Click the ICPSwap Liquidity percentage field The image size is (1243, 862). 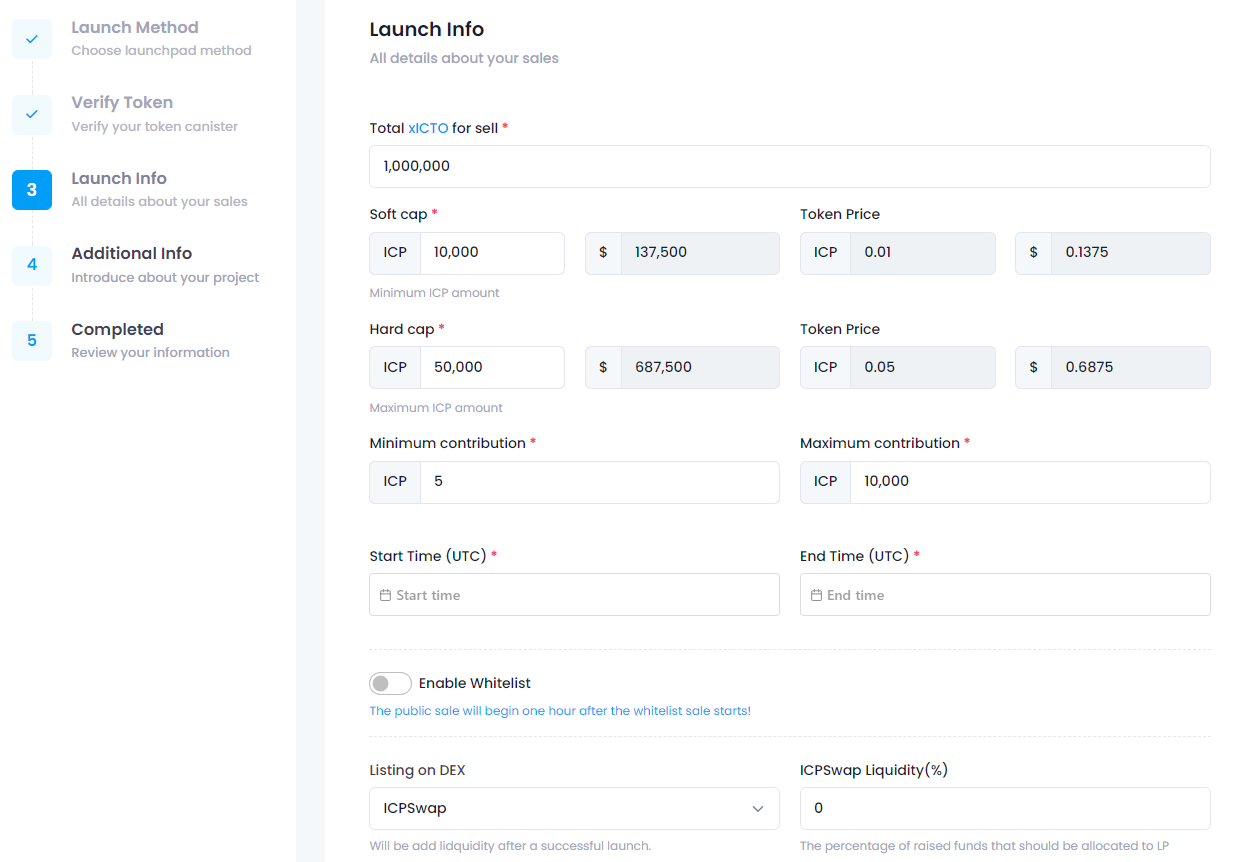coord(1005,808)
